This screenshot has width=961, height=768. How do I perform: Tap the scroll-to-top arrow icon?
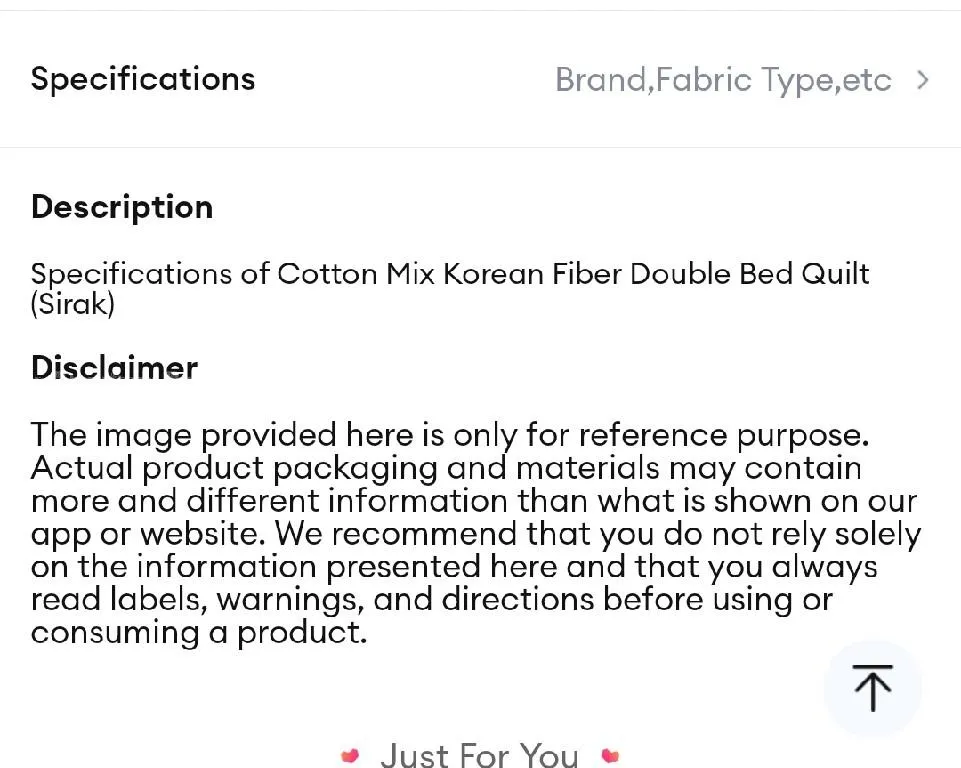point(872,687)
